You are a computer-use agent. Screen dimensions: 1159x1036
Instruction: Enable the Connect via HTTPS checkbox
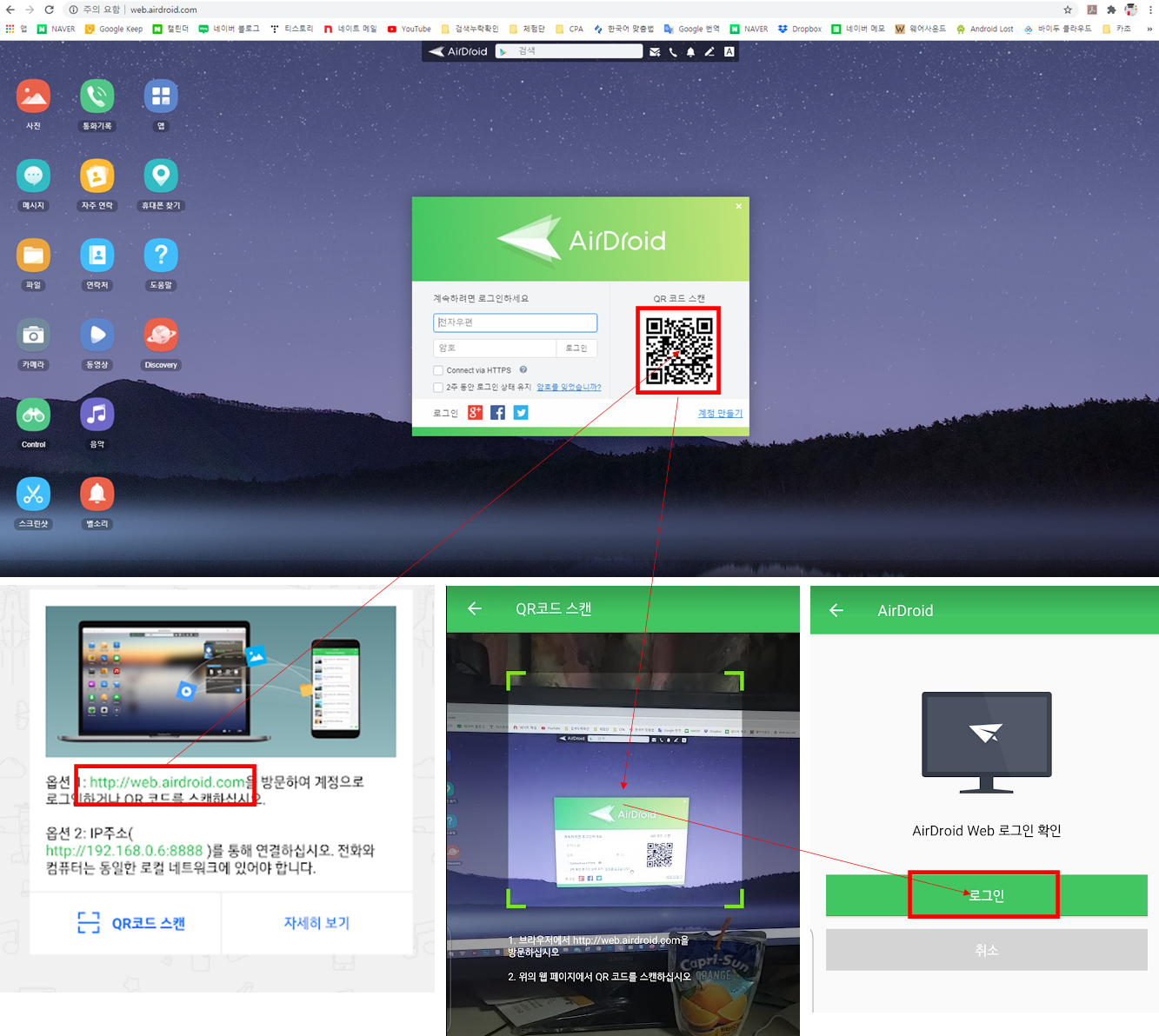point(438,370)
